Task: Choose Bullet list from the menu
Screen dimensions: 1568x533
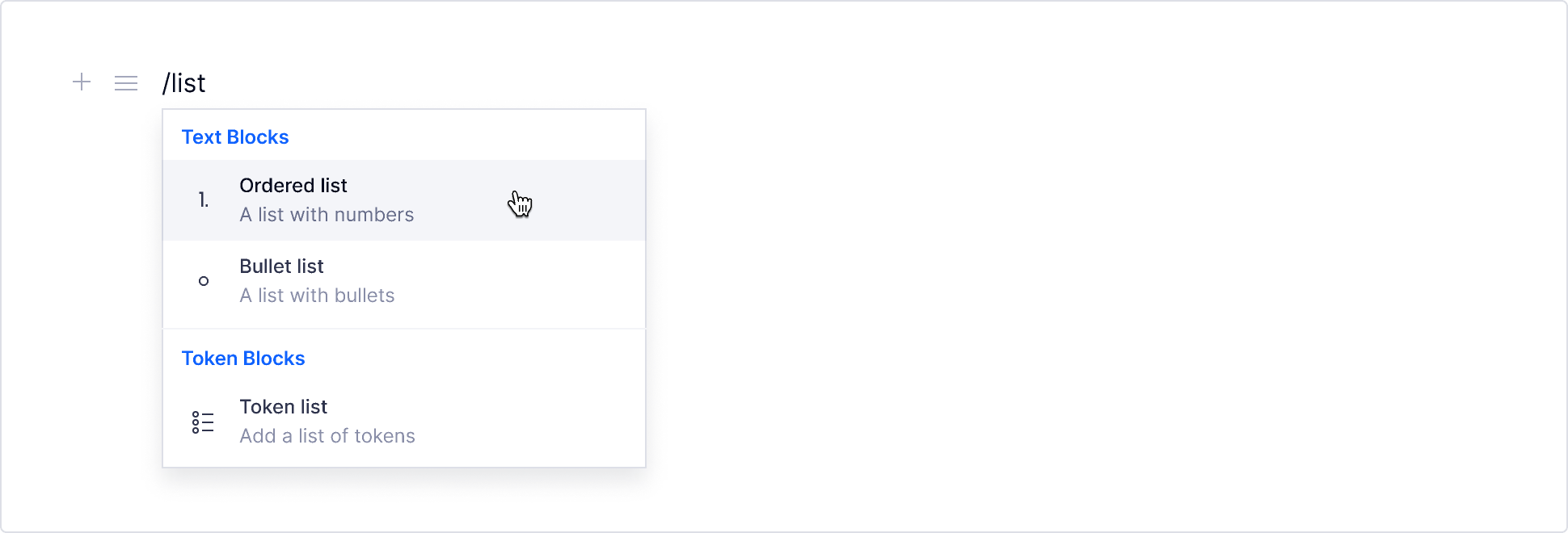Action: click(404, 281)
